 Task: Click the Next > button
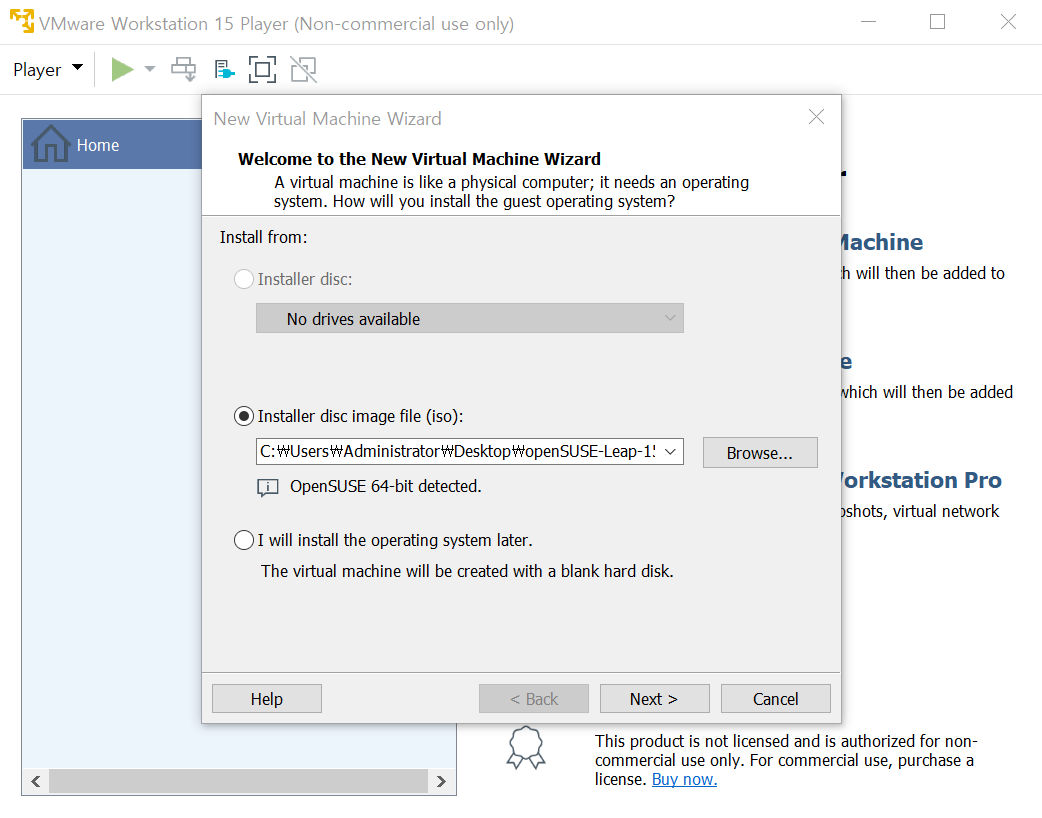click(654, 699)
